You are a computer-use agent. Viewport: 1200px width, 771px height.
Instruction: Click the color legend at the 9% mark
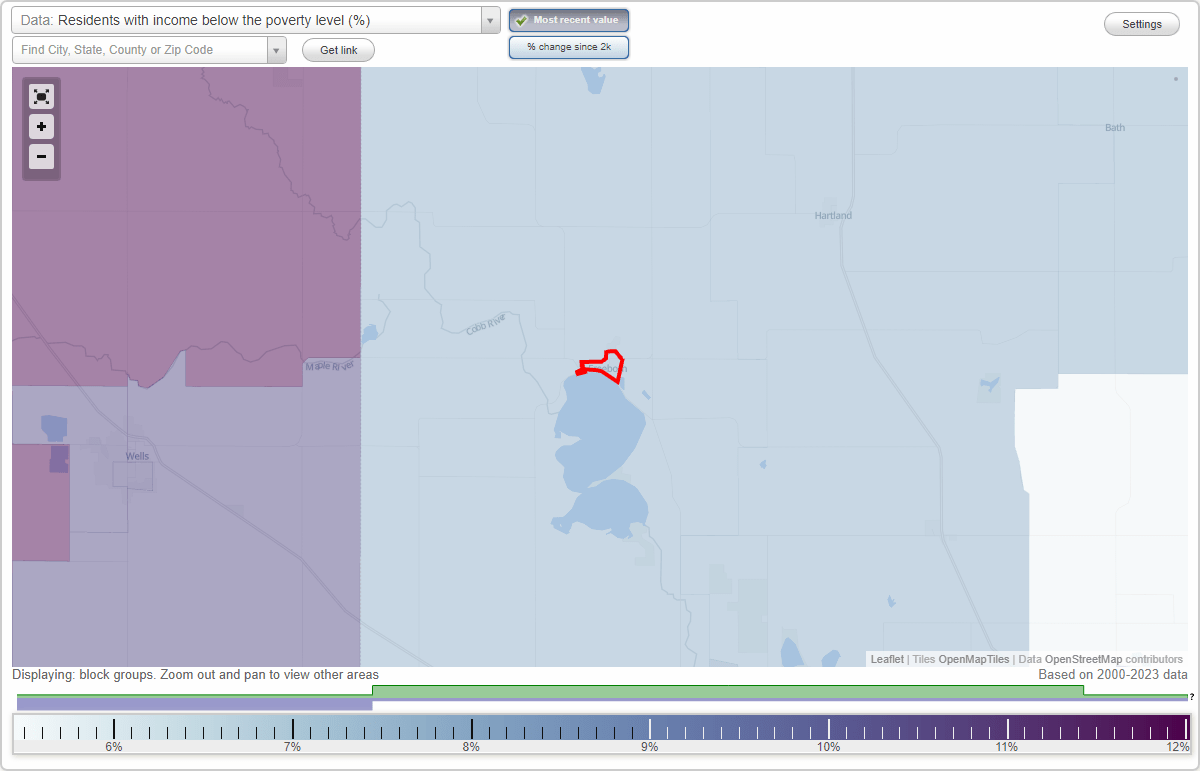[649, 728]
